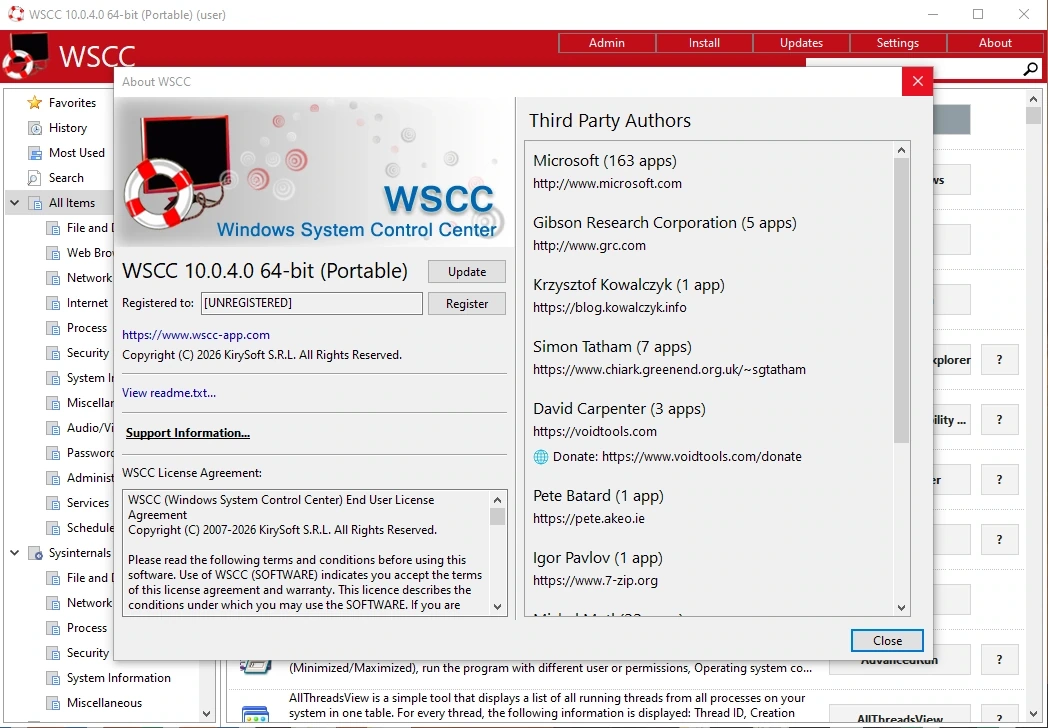Open View readme.txt link
Viewport: 1048px width, 728px height.
click(169, 393)
